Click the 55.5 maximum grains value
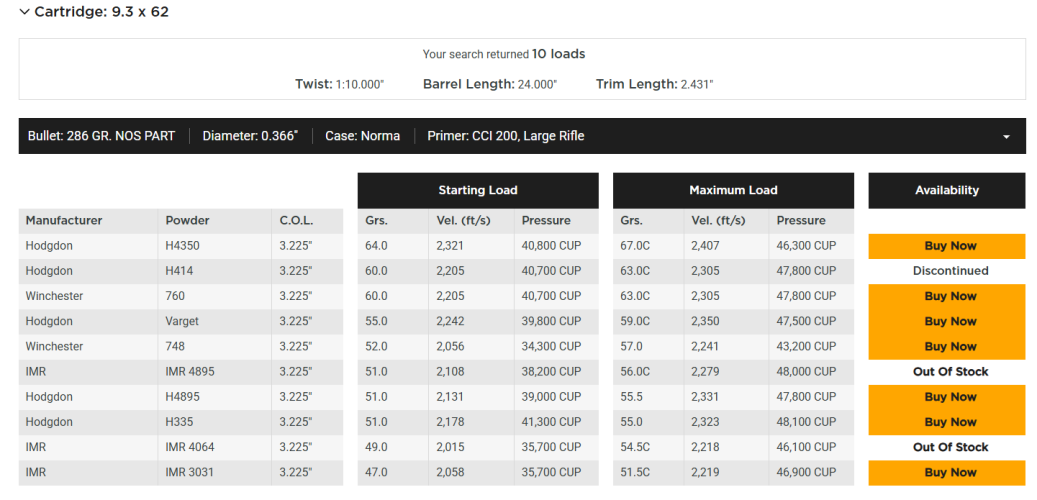This screenshot has width=1037, height=500. [x=632, y=397]
